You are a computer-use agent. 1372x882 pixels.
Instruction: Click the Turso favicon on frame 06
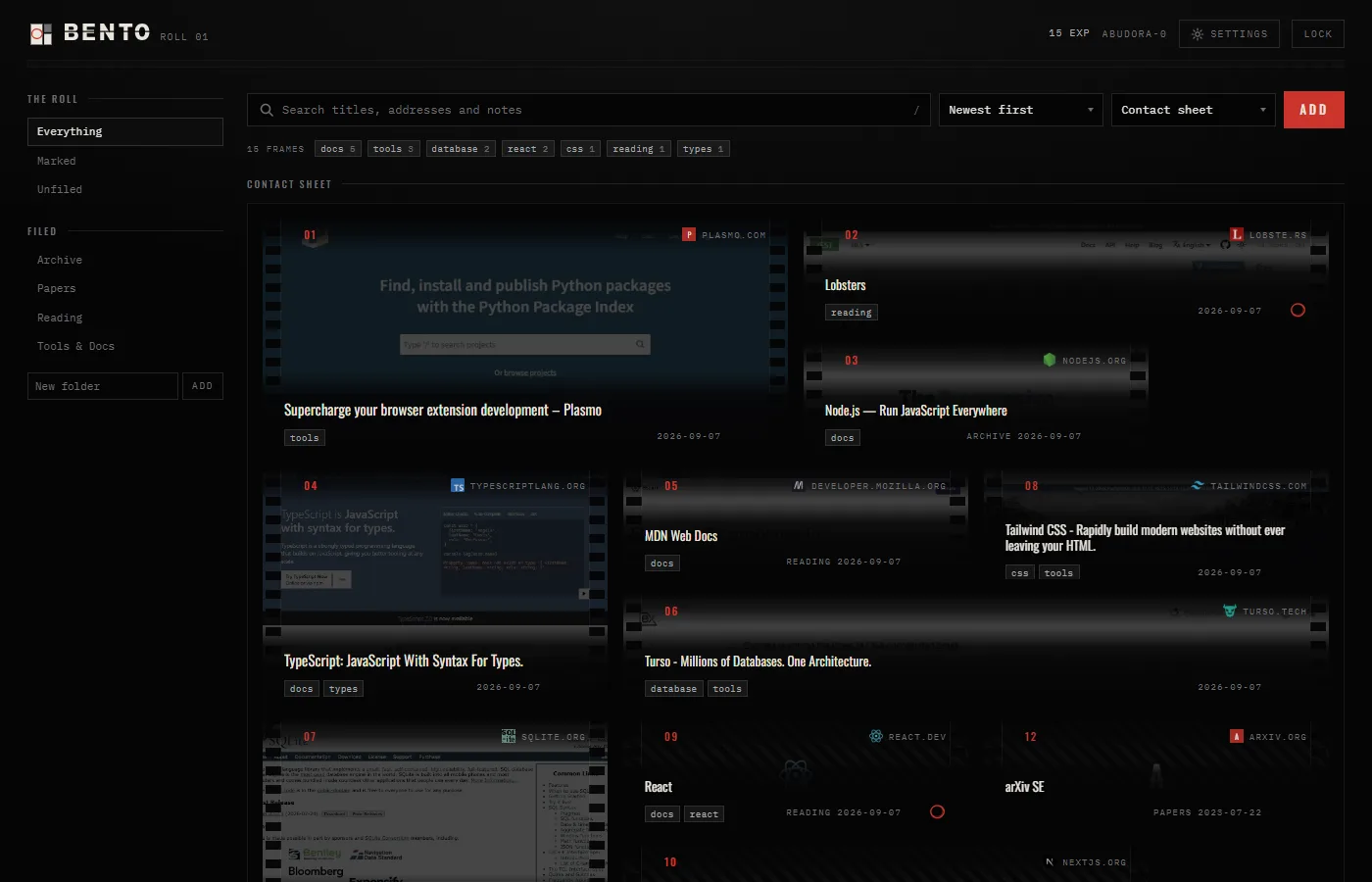(x=1230, y=612)
